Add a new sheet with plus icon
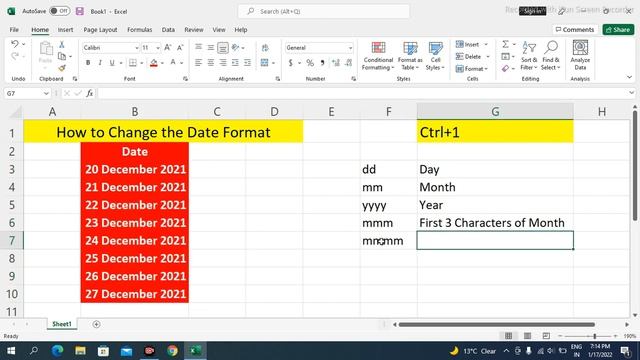640x360 pixels. click(96, 324)
